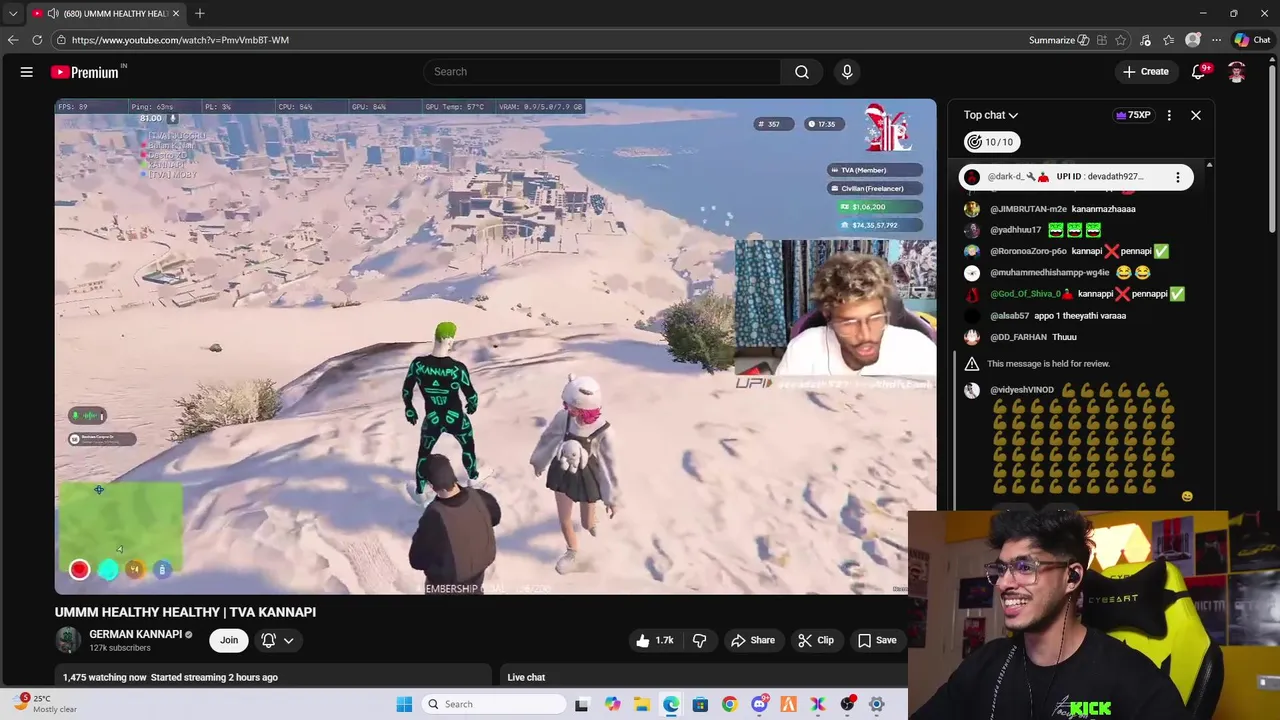Open Microsoft Store from the taskbar
The height and width of the screenshot is (720, 1280).
tap(700, 704)
